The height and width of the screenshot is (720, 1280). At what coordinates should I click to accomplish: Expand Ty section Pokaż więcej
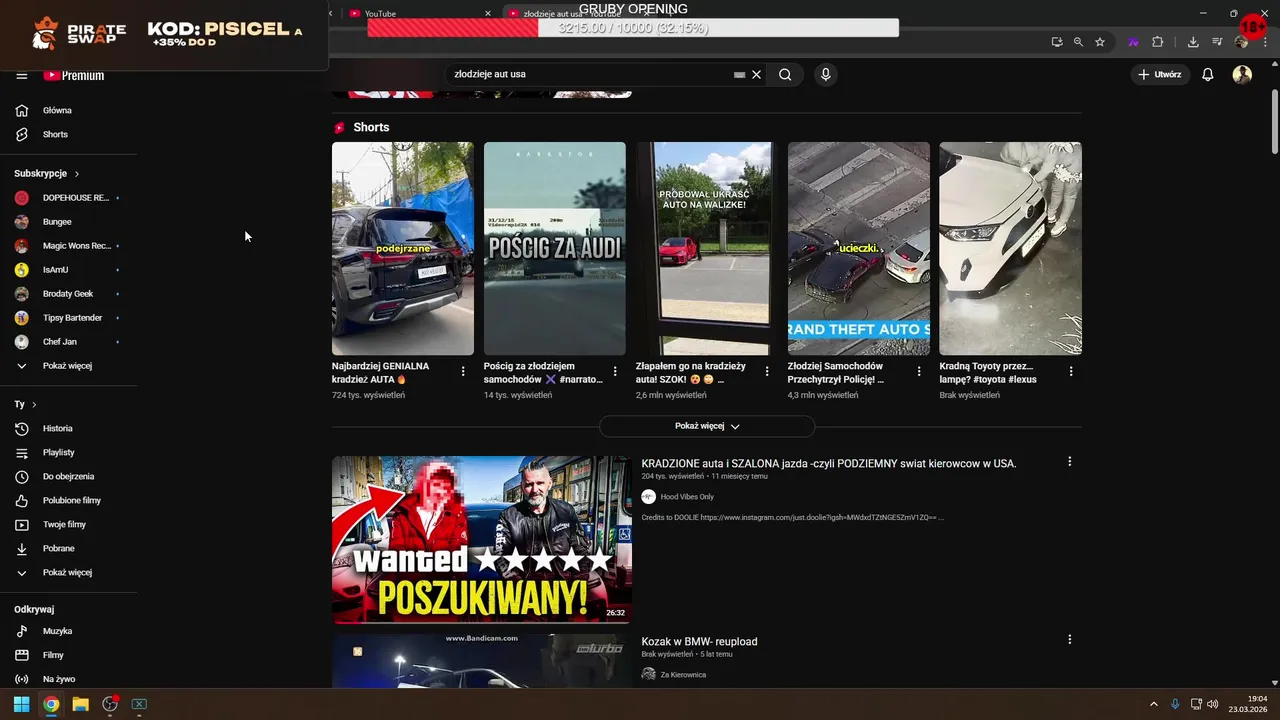point(68,573)
